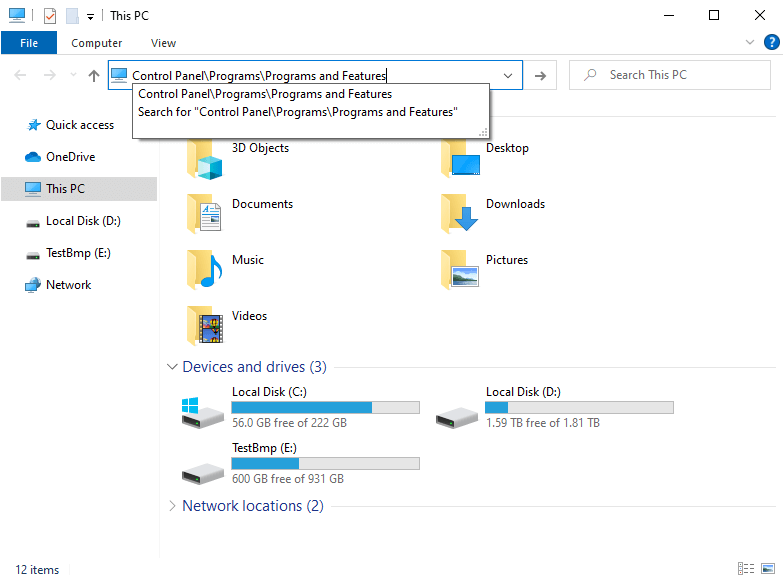Select This PC in navigation pane
784x582 pixels.
(79, 188)
